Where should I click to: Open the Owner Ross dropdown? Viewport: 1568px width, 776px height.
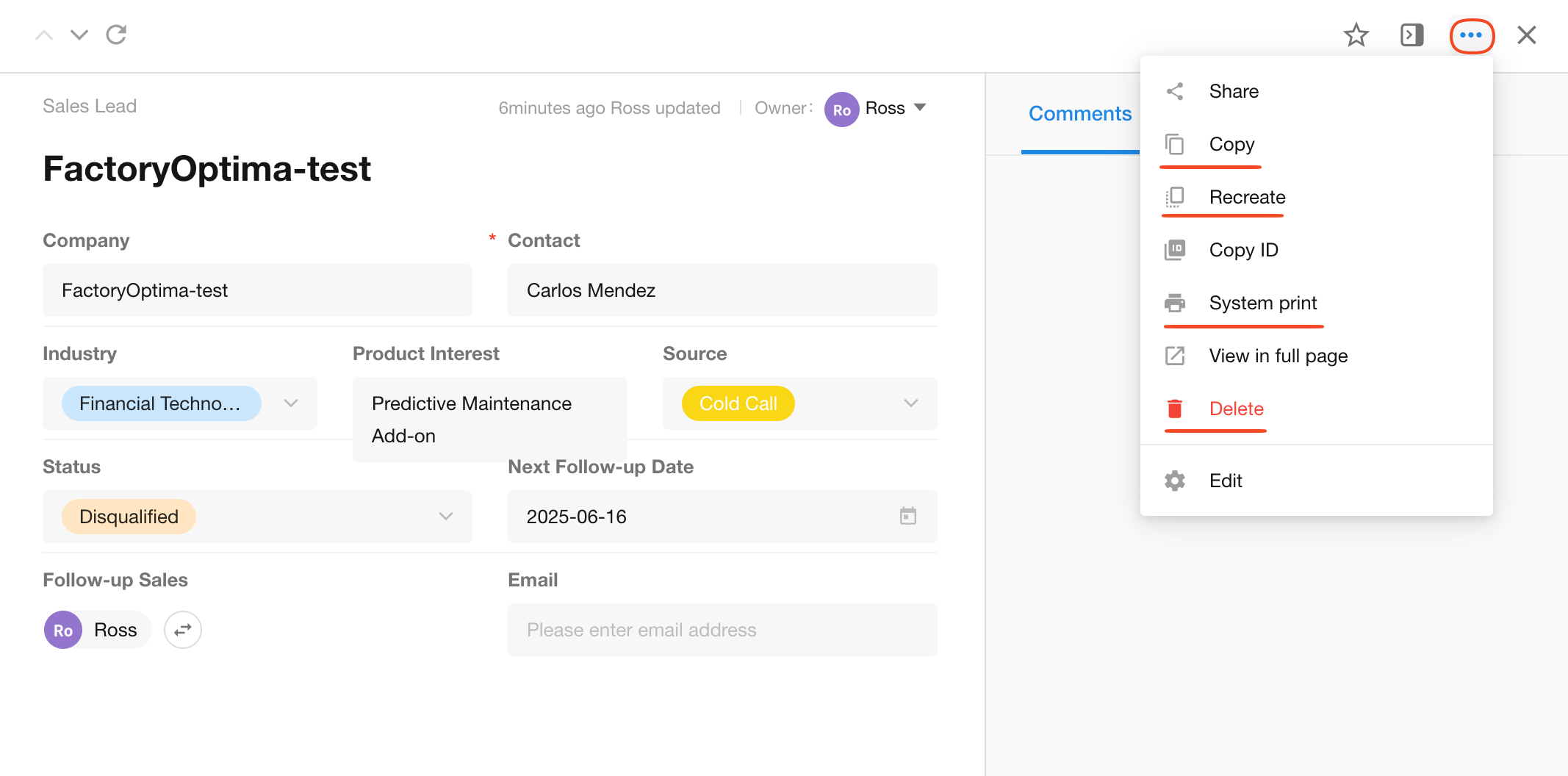pos(919,108)
